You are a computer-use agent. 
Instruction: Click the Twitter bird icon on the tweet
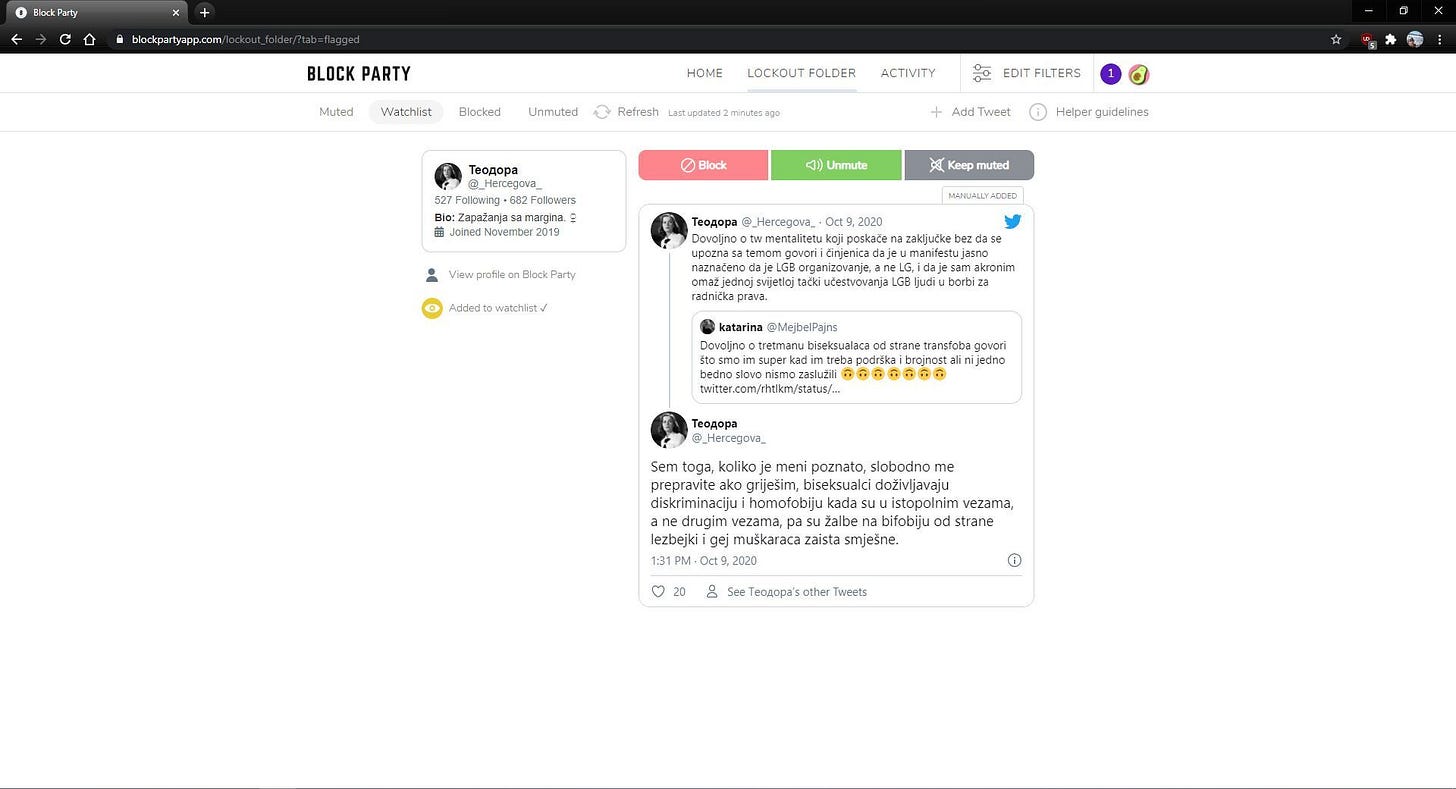[1012, 222]
